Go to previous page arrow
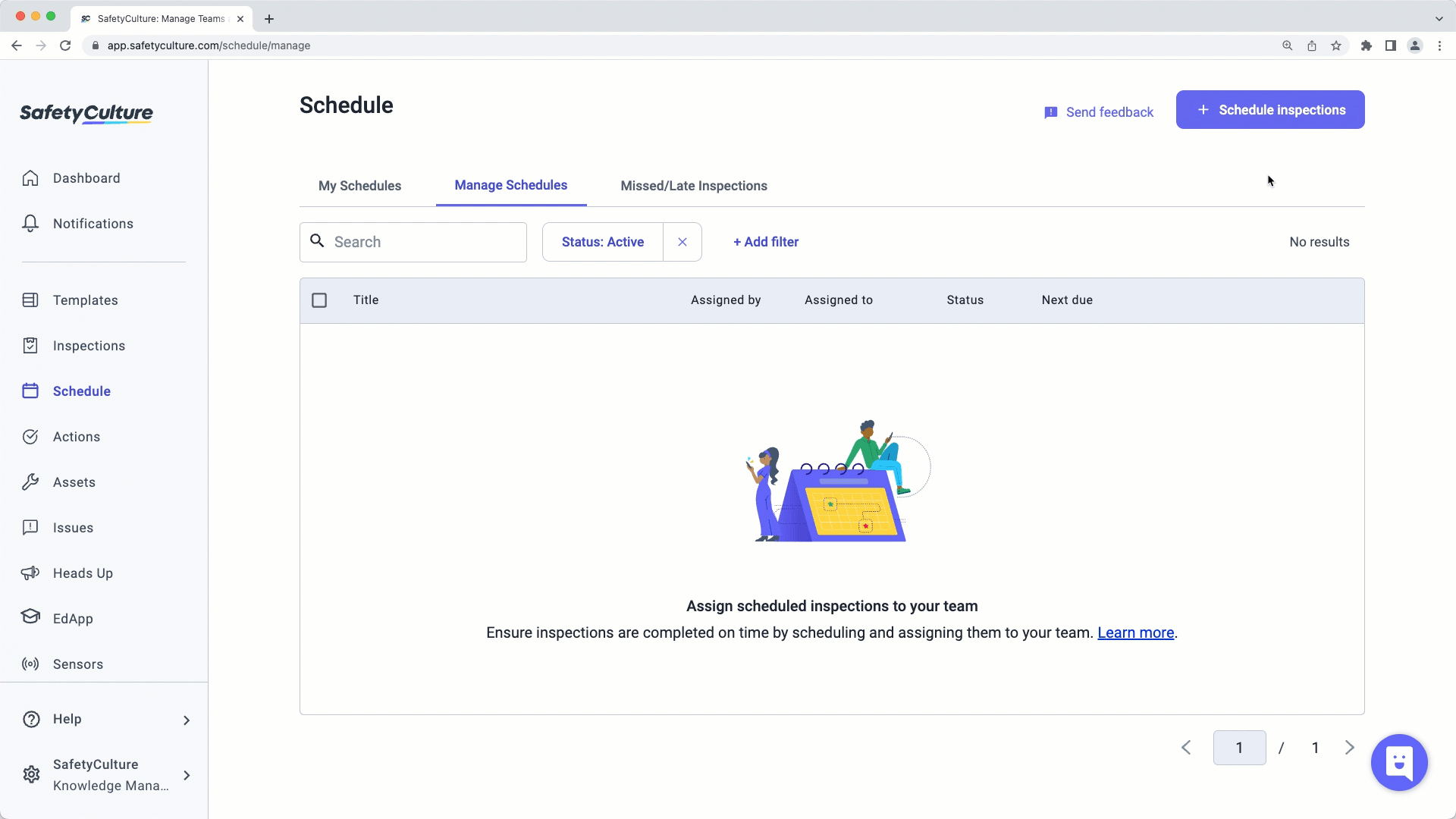This screenshot has height=819, width=1456. click(x=1187, y=748)
